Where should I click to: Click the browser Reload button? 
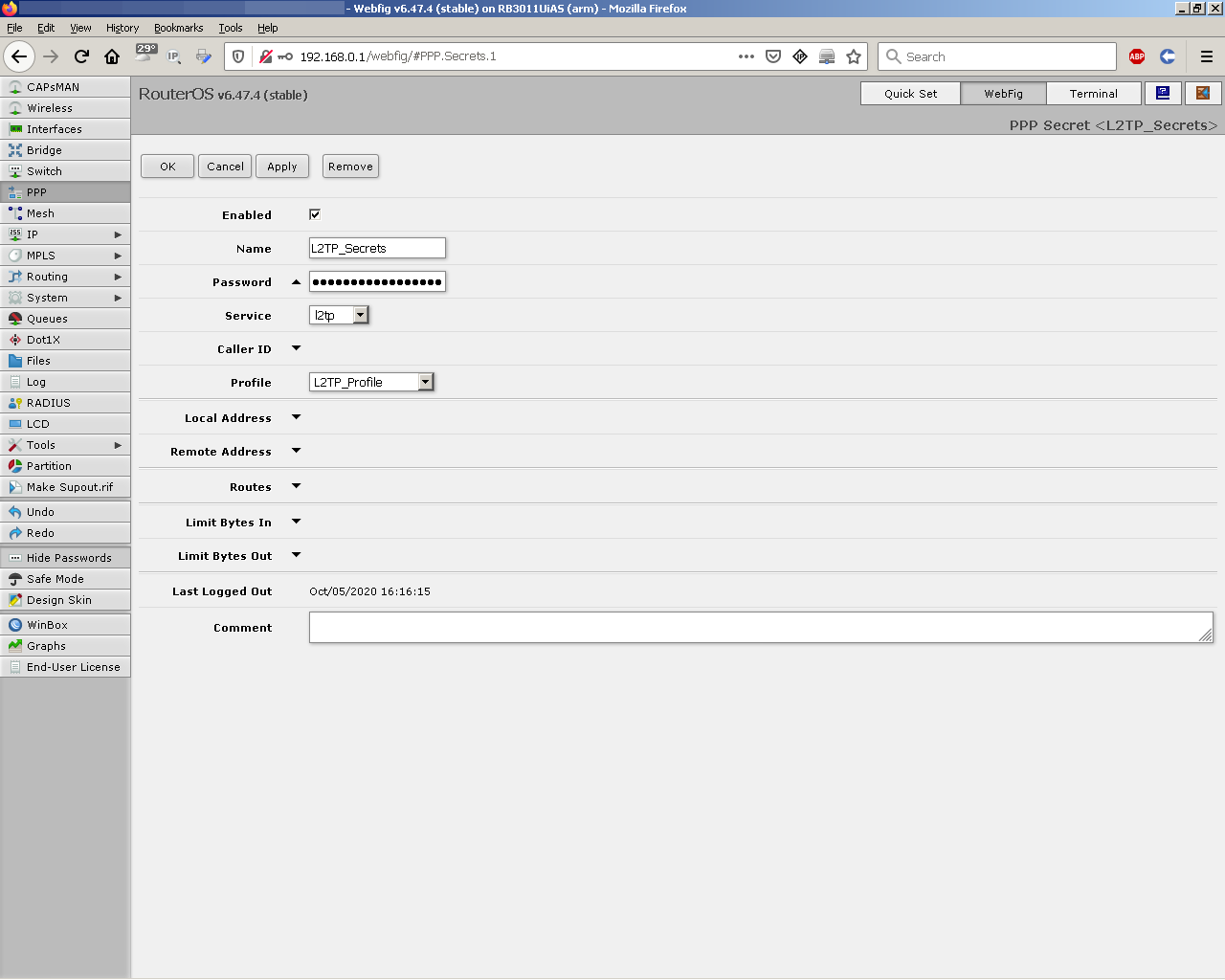pyautogui.click(x=81, y=56)
